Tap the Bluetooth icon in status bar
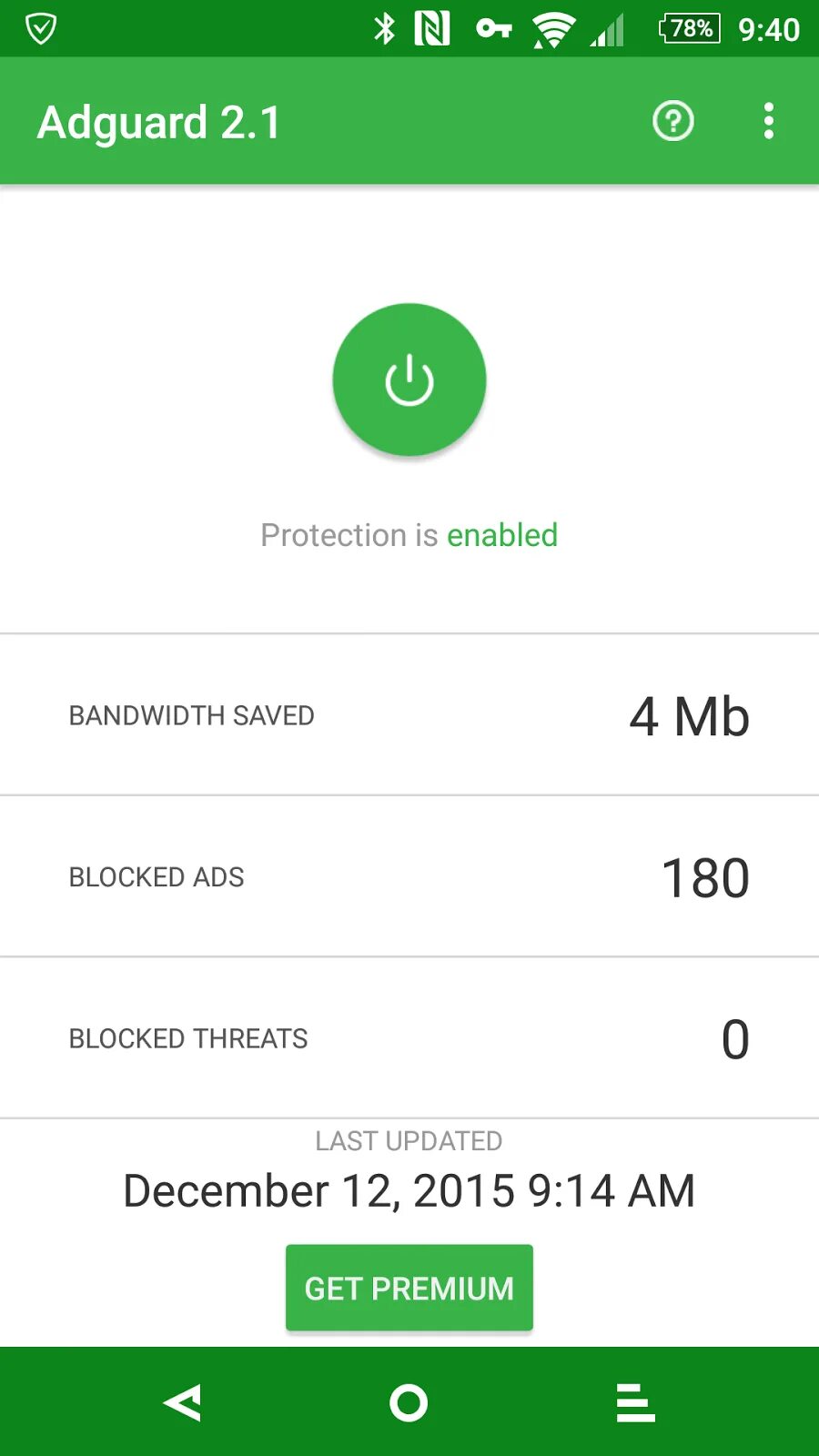Viewport: 819px width, 1456px height. (385, 29)
